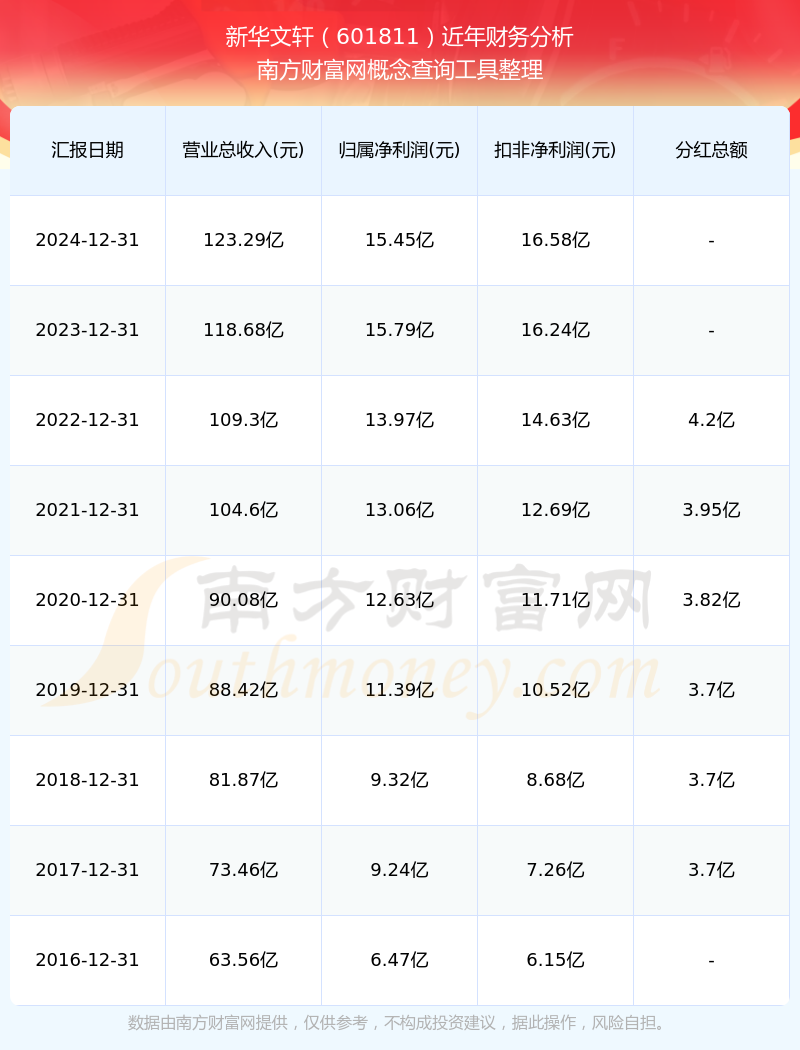Click the date cell 2016-12-31

point(88,960)
